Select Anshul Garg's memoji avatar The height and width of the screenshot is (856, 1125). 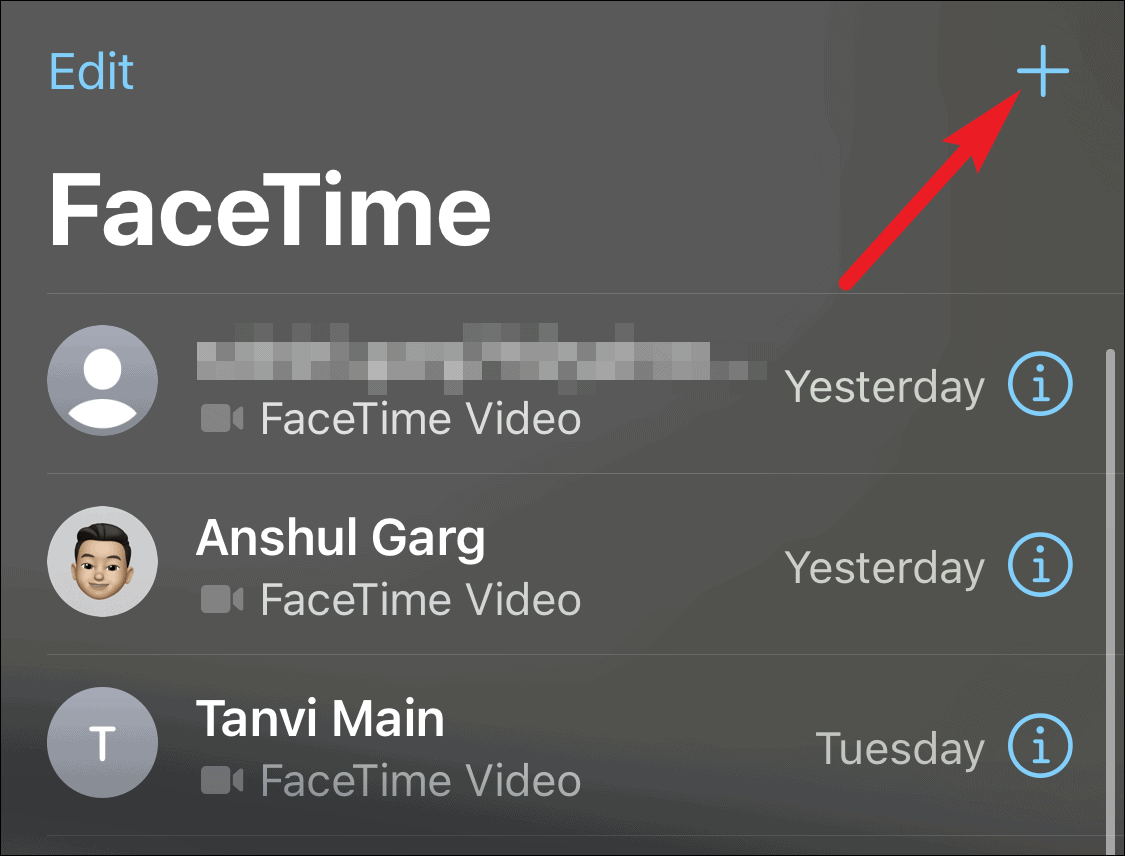tap(103, 561)
